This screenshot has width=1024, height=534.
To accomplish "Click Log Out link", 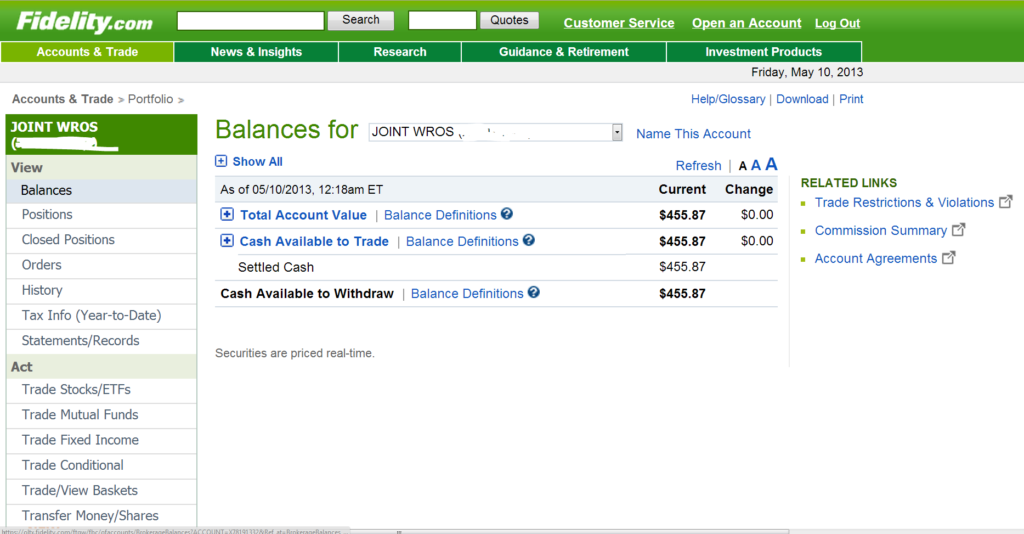I will point(837,23).
